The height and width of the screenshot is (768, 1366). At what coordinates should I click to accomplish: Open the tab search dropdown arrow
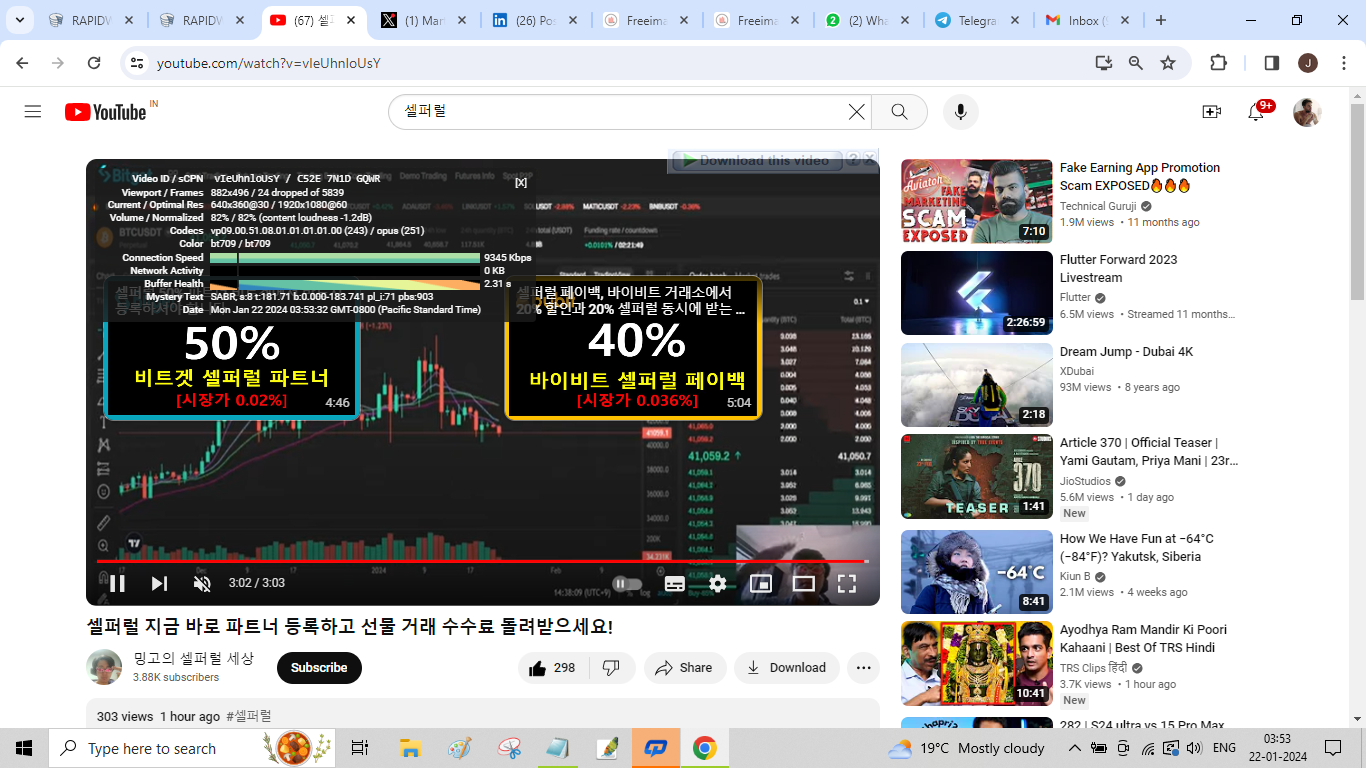tap(22, 20)
